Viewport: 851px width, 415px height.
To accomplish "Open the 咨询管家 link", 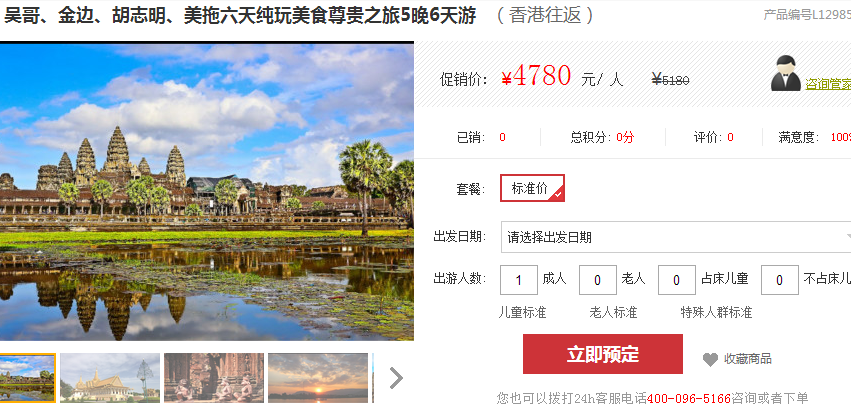I will tap(828, 85).
